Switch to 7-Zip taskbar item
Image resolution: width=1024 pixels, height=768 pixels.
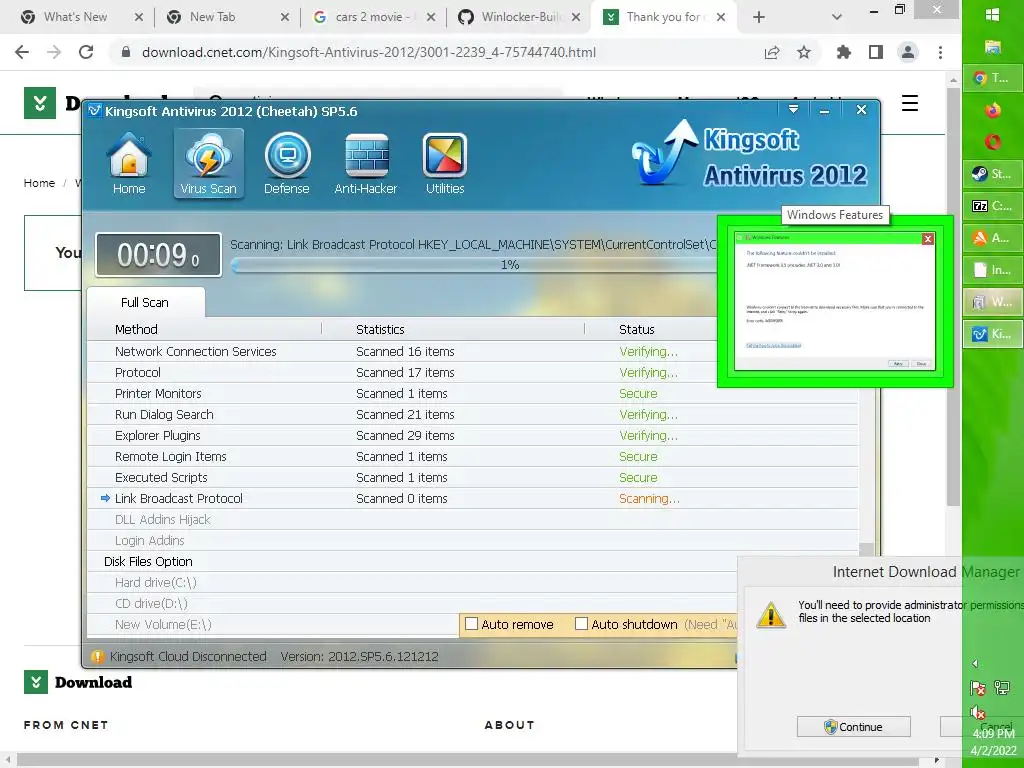click(x=993, y=206)
